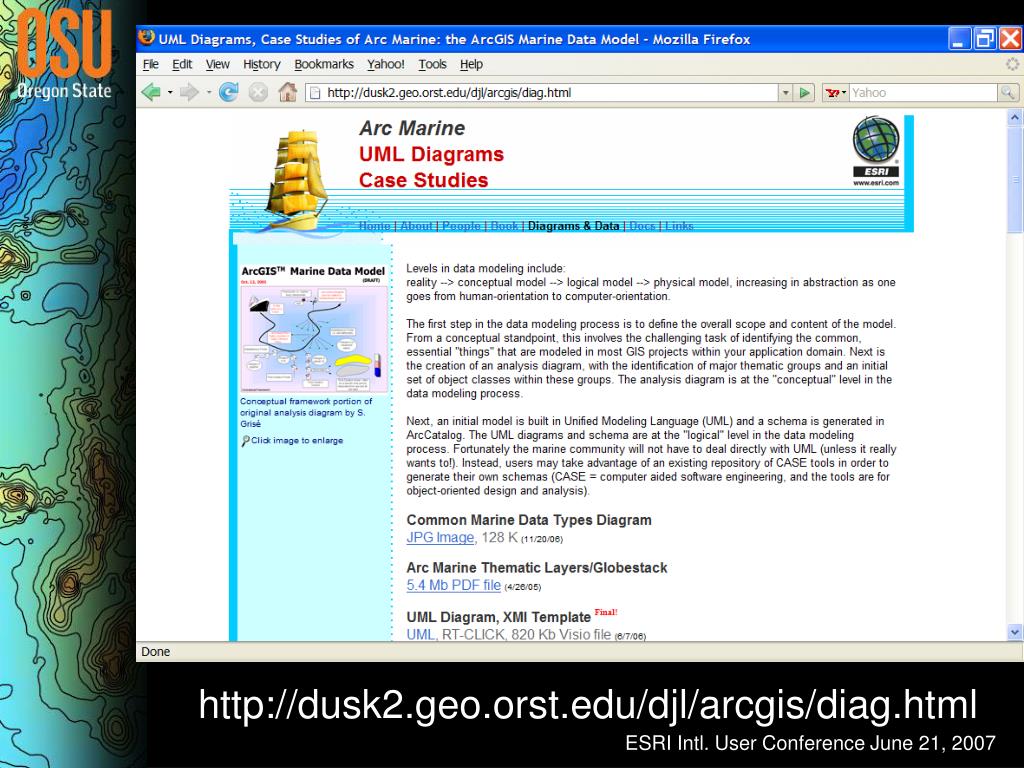1024x768 pixels.
Task: Click the ESRI globe logo
Action: (876, 151)
